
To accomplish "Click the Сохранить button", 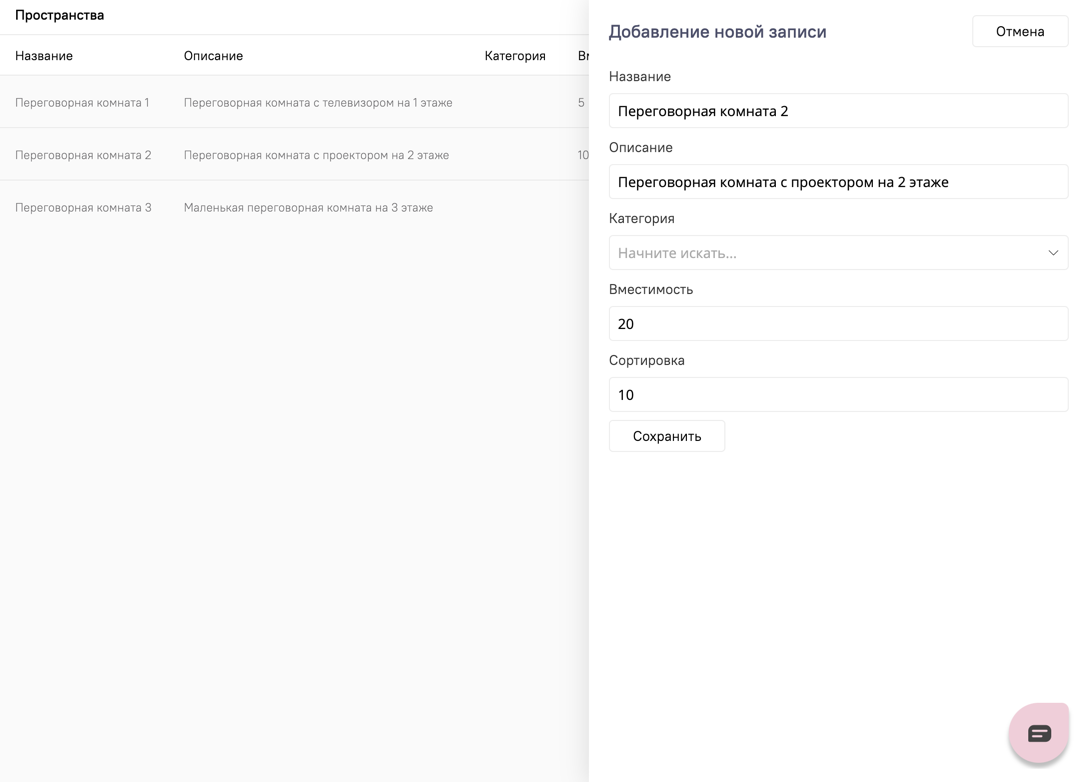I will point(667,435).
